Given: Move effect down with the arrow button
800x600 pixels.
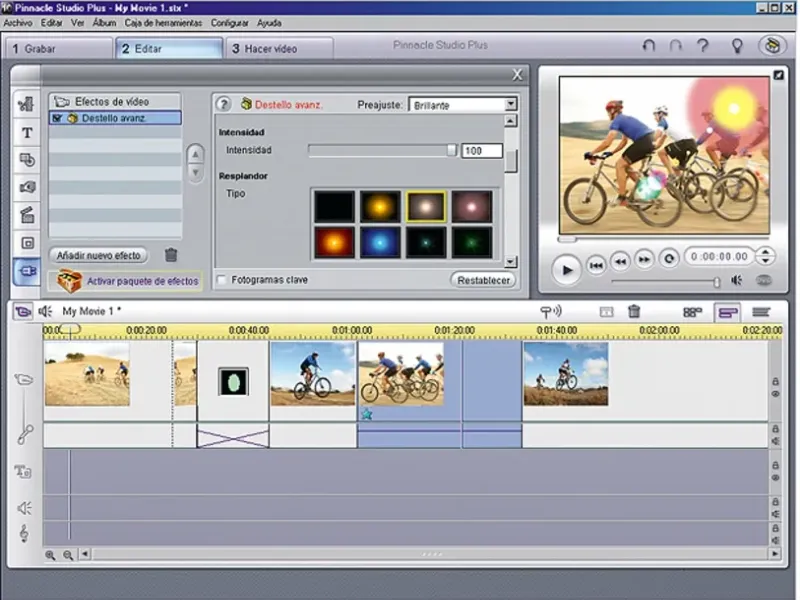Looking at the screenshot, I should 196,172.
